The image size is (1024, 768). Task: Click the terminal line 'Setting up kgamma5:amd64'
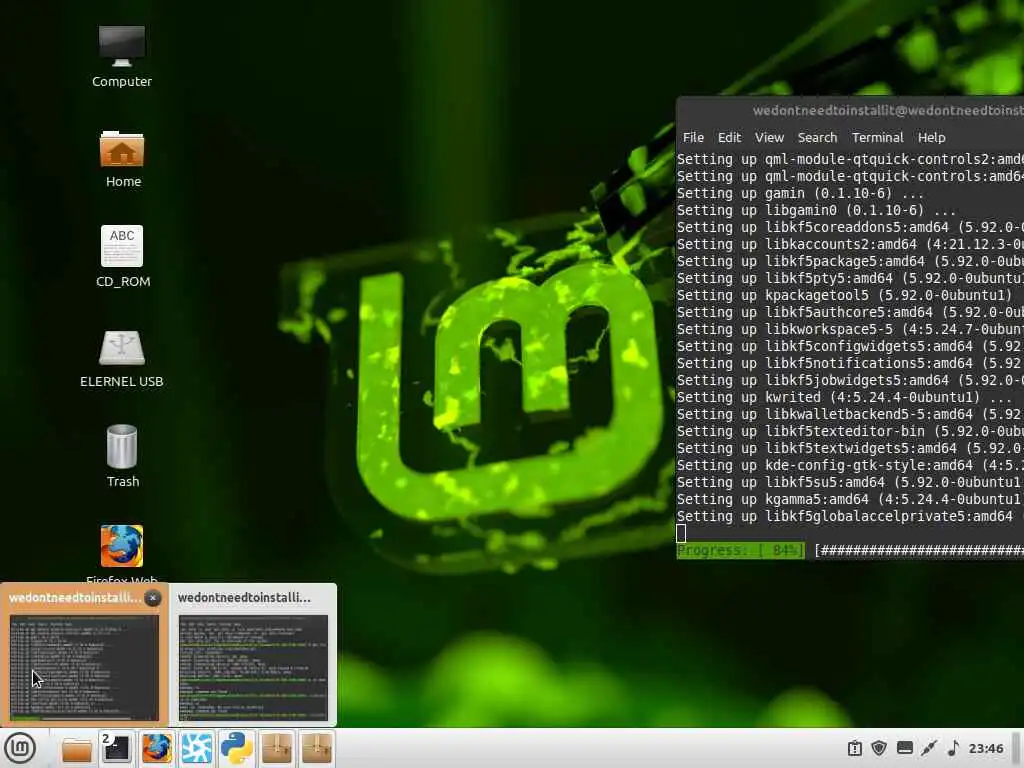pyautogui.click(x=850, y=499)
